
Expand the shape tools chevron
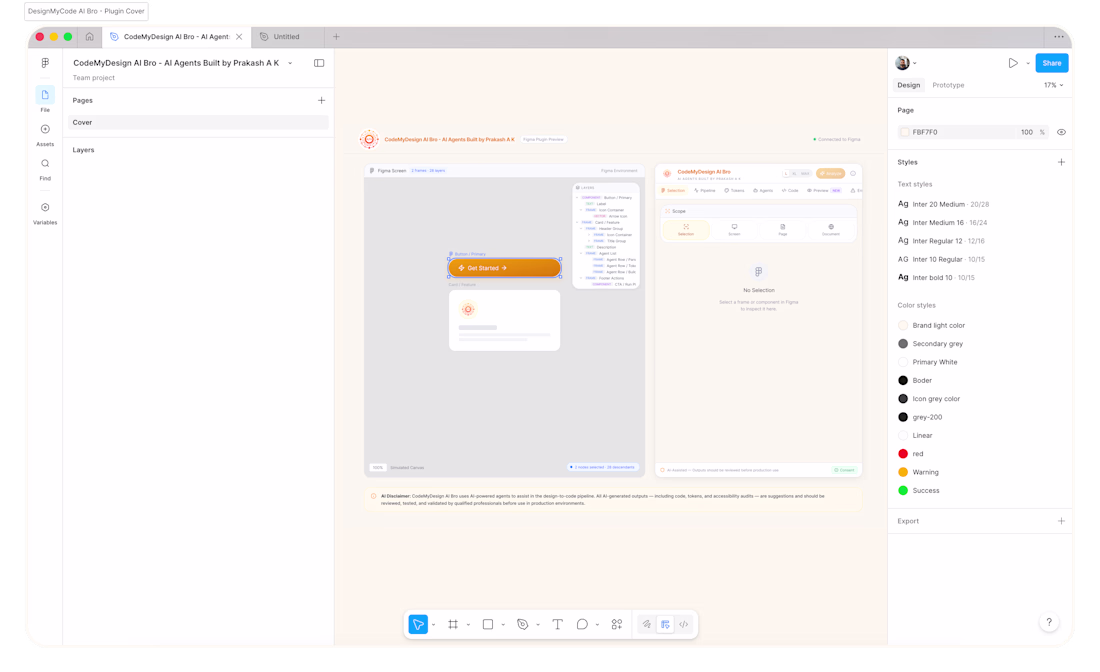pos(503,625)
